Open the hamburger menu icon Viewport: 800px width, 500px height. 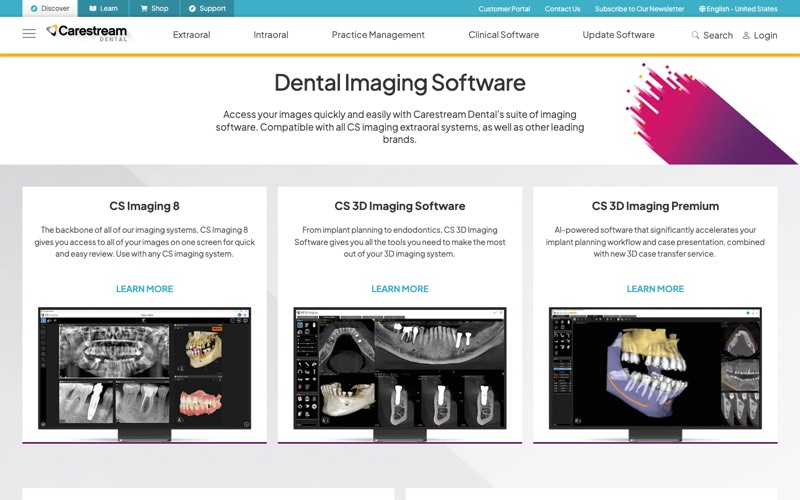pyautogui.click(x=29, y=34)
